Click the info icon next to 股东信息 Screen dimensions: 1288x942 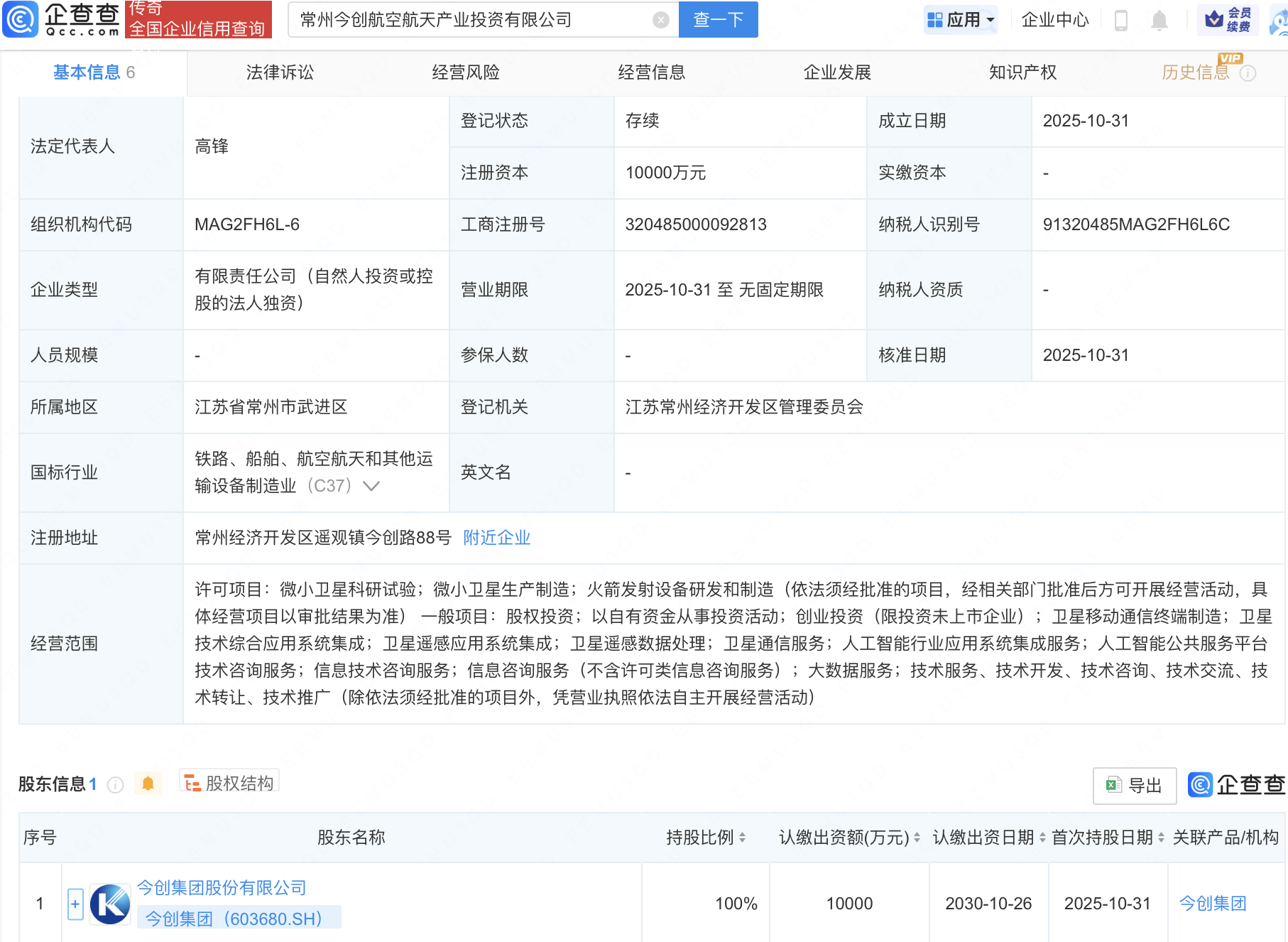pyautogui.click(x=115, y=785)
